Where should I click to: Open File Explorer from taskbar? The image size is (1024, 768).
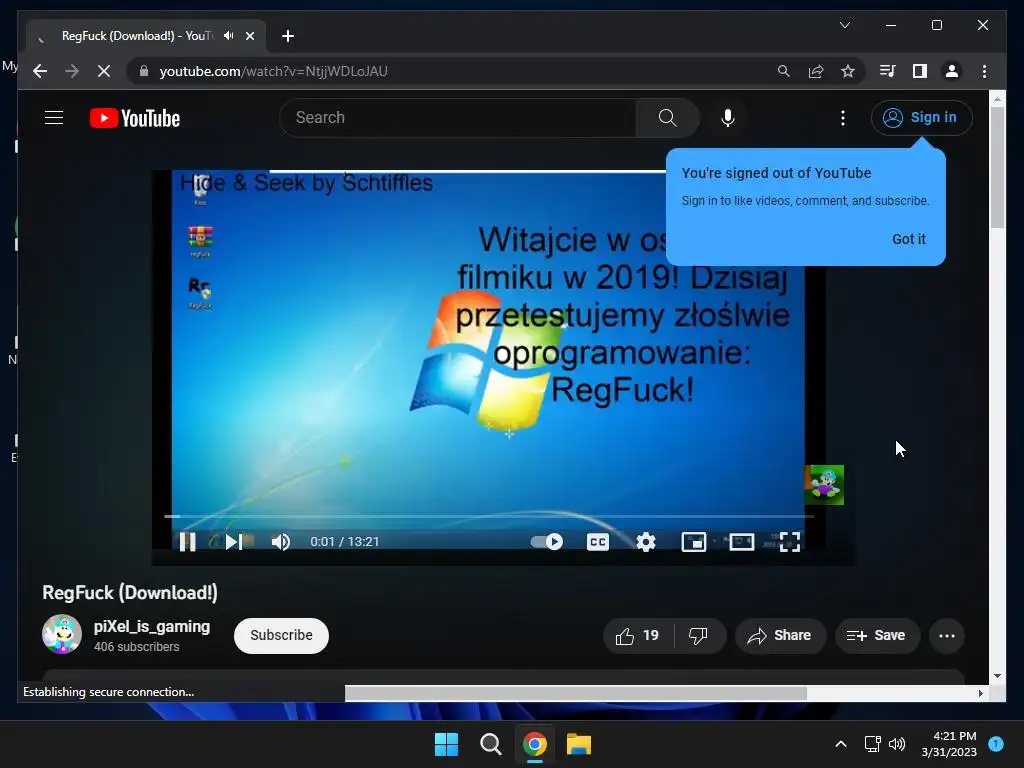(x=579, y=744)
